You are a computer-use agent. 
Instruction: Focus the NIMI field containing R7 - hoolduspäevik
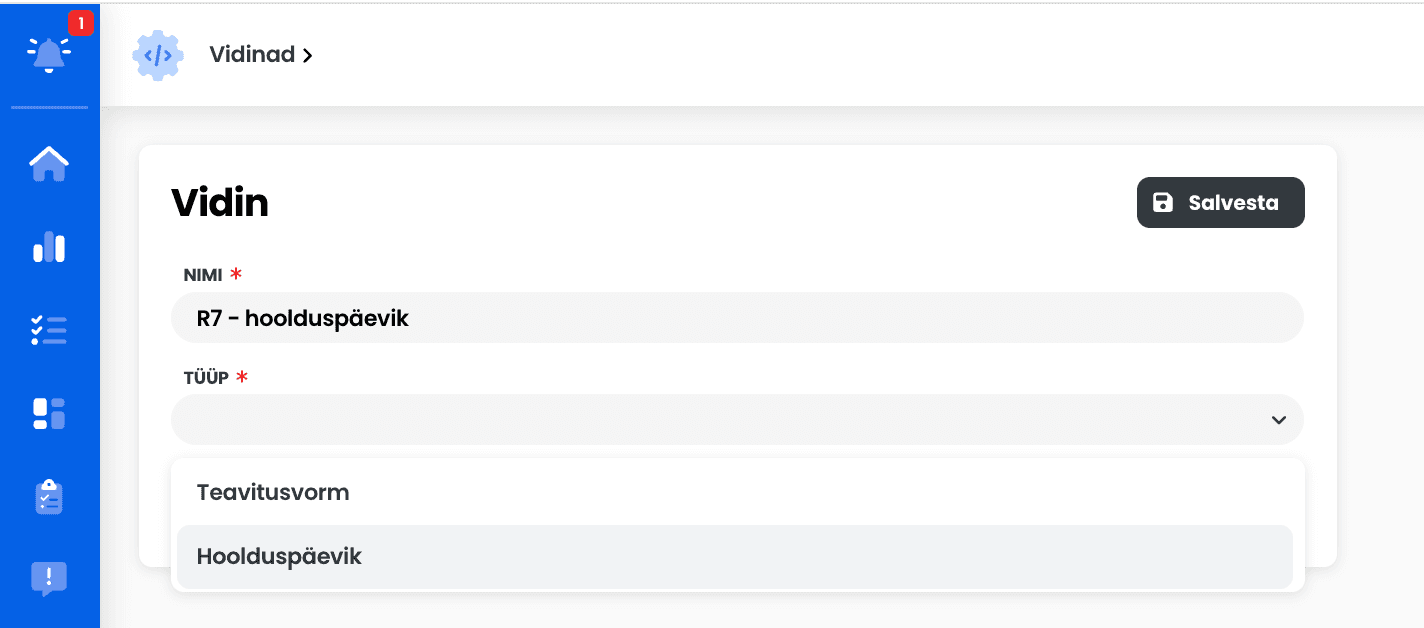pos(737,318)
